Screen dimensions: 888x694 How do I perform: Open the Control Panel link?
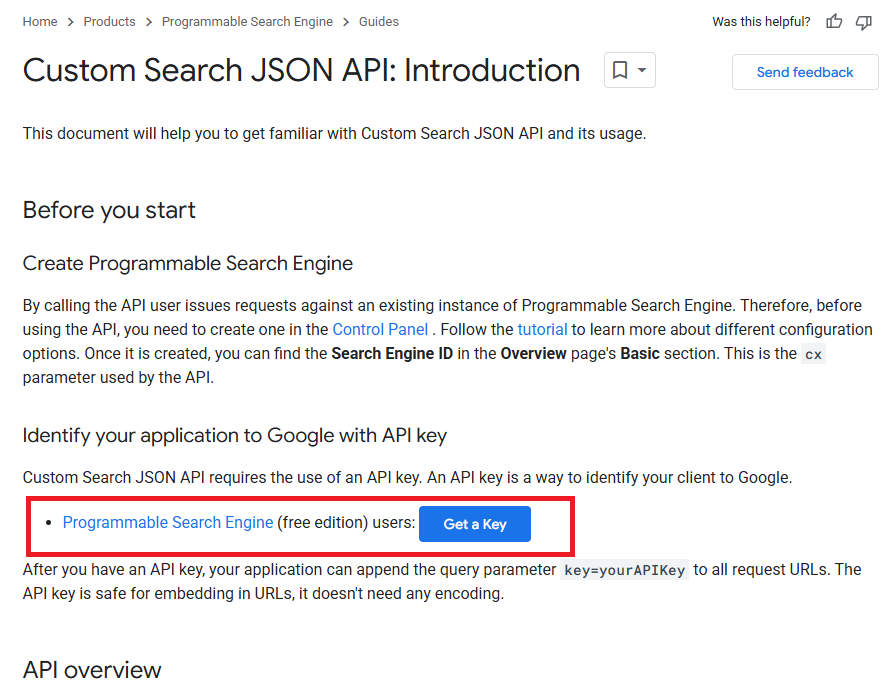(380, 329)
